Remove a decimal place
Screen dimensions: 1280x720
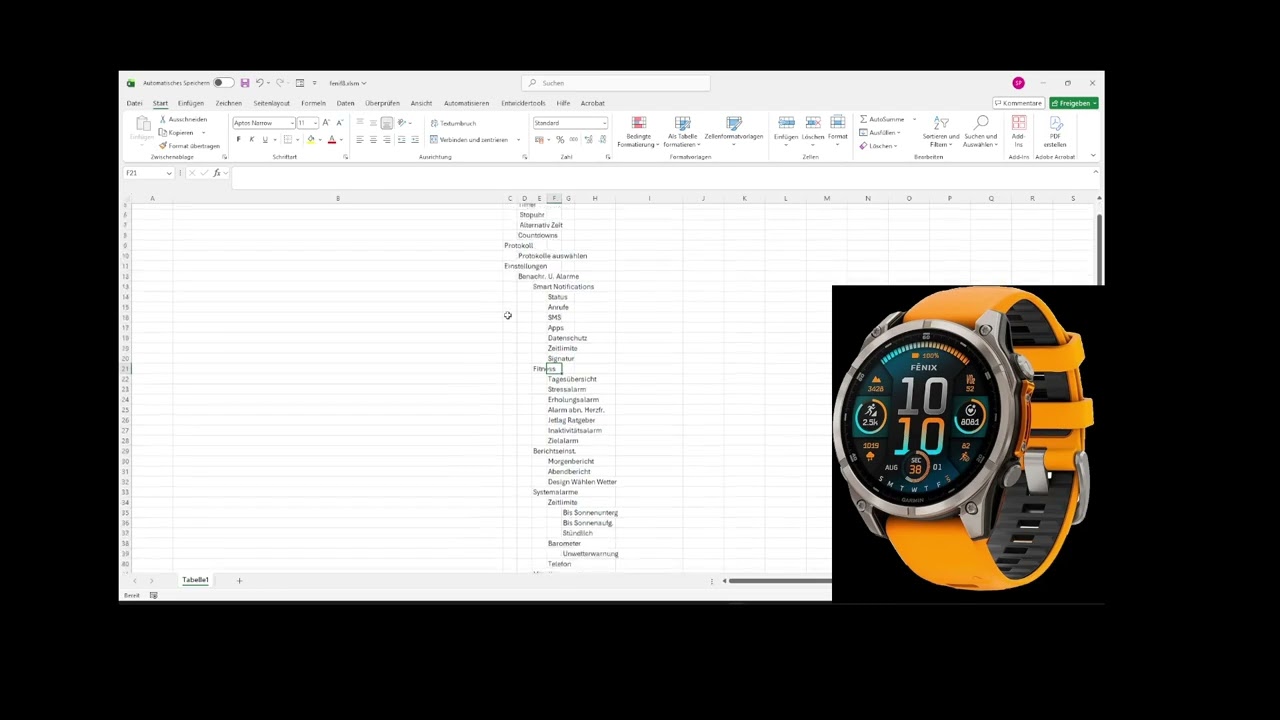pos(601,140)
